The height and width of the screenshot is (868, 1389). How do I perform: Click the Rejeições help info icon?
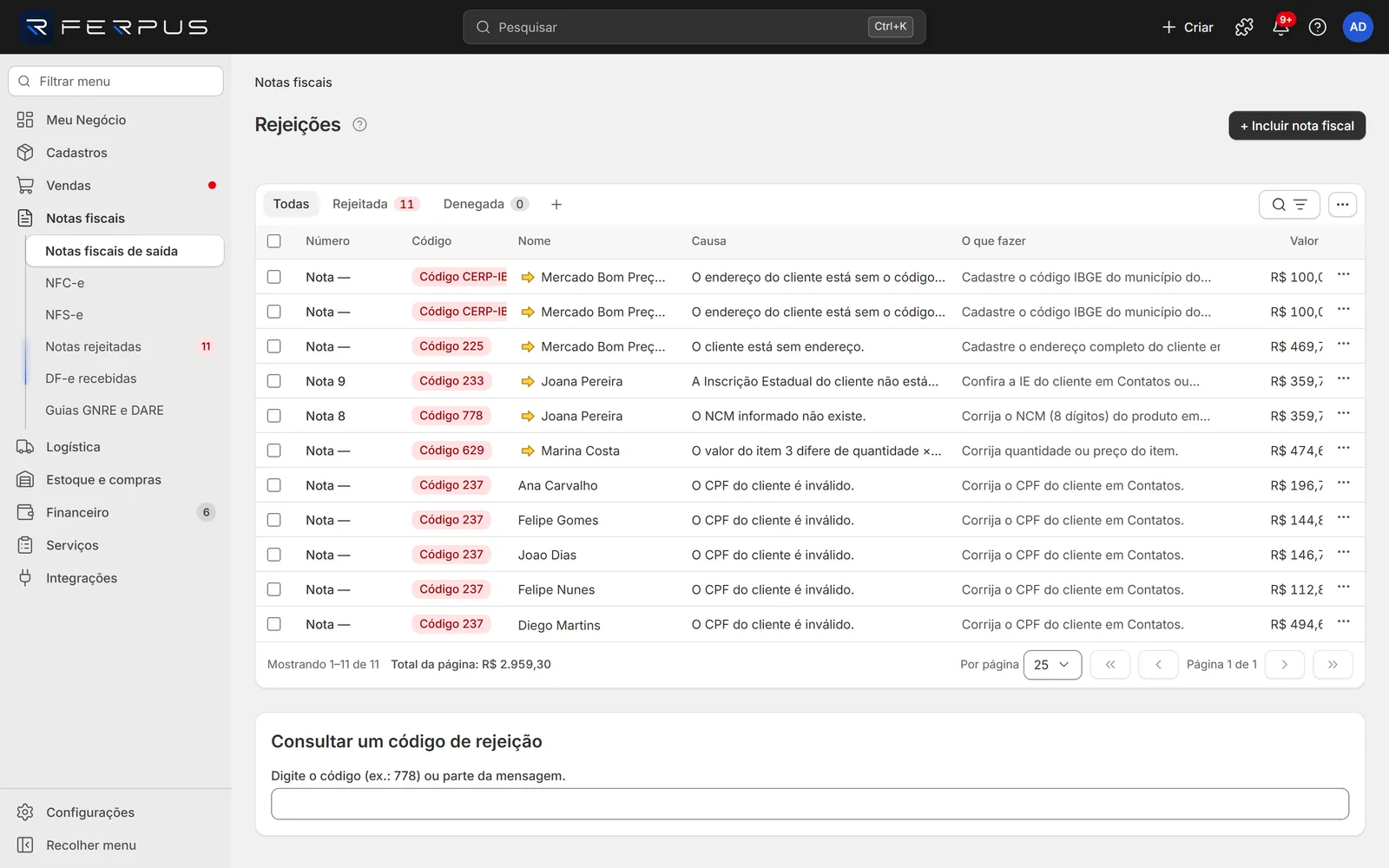[x=359, y=124]
